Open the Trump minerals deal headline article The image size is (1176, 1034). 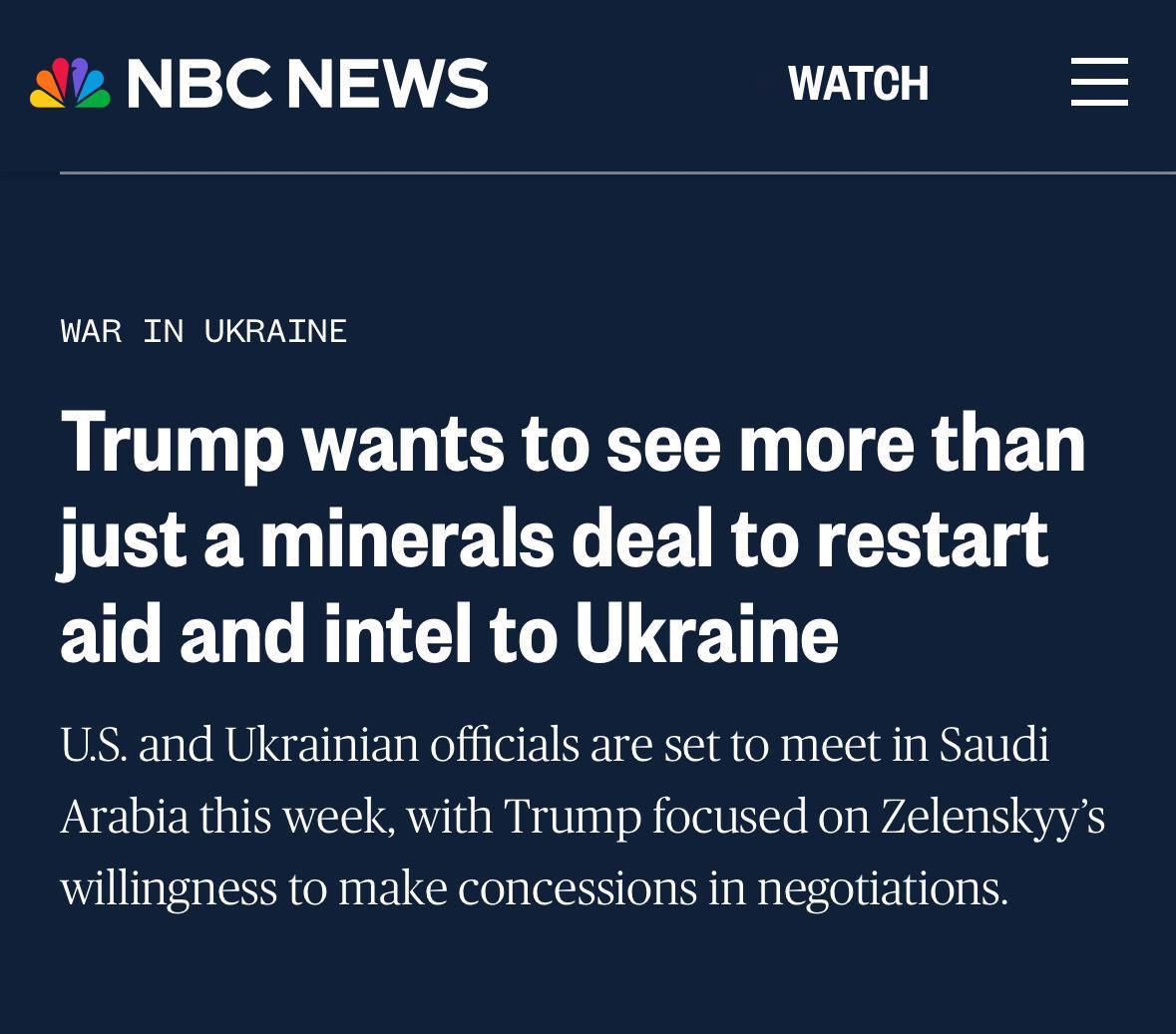coord(573,538)
